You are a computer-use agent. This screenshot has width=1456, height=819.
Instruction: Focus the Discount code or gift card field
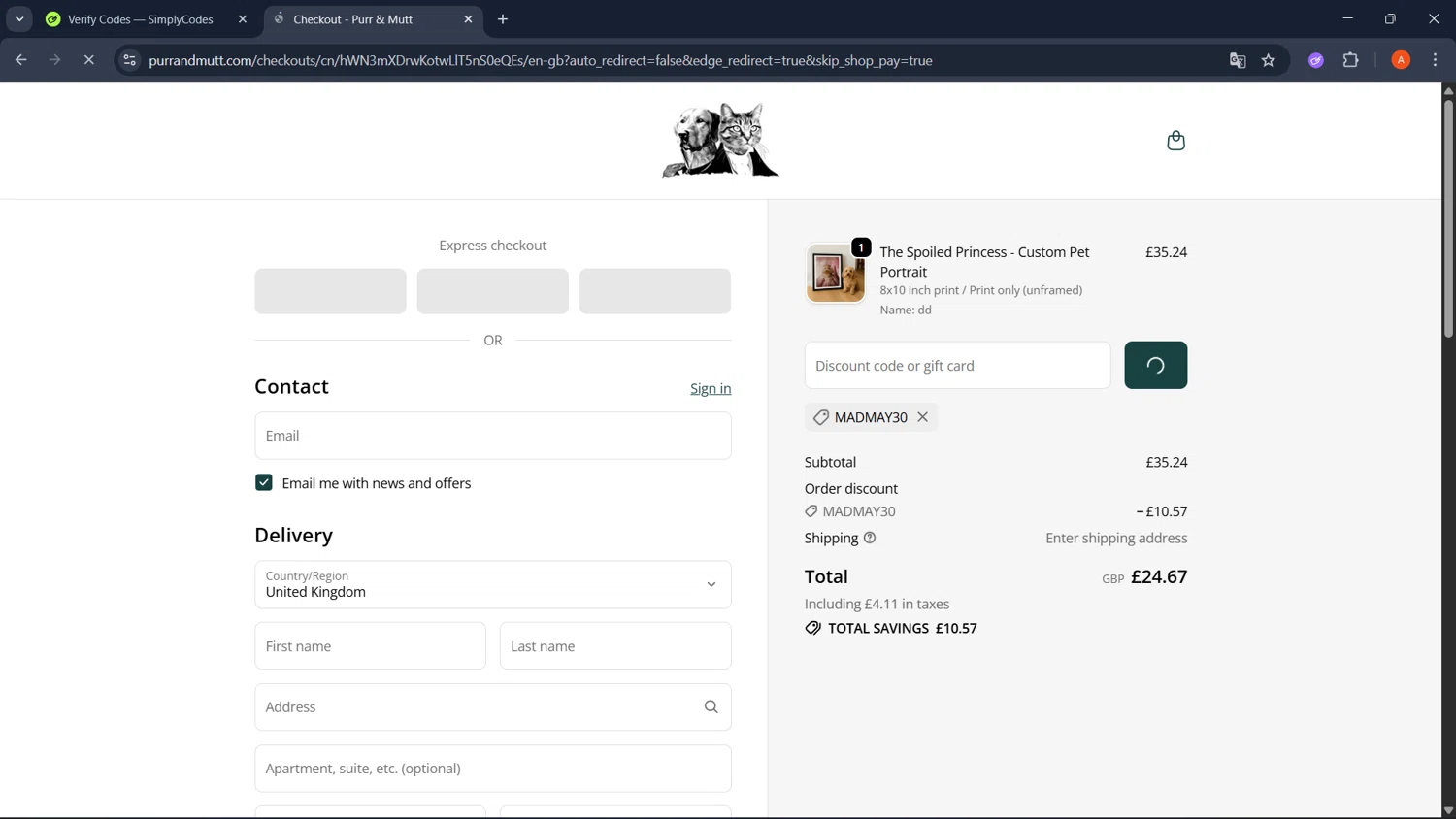tap(957, 366)
